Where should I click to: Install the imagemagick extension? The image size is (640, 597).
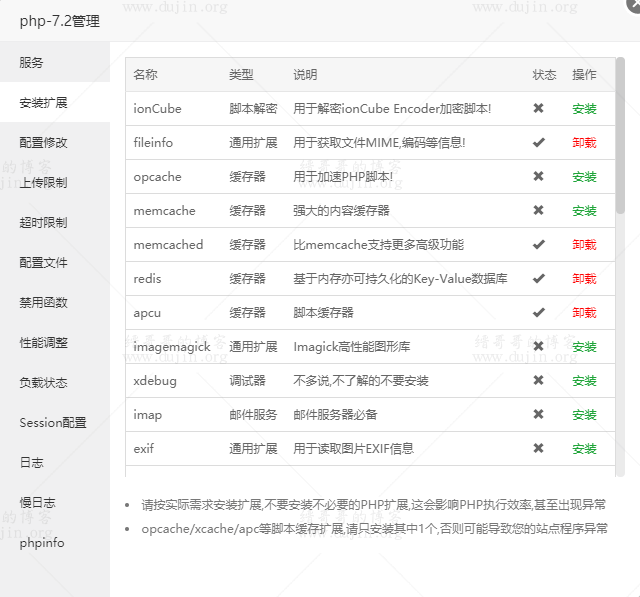tap(584, 347)
